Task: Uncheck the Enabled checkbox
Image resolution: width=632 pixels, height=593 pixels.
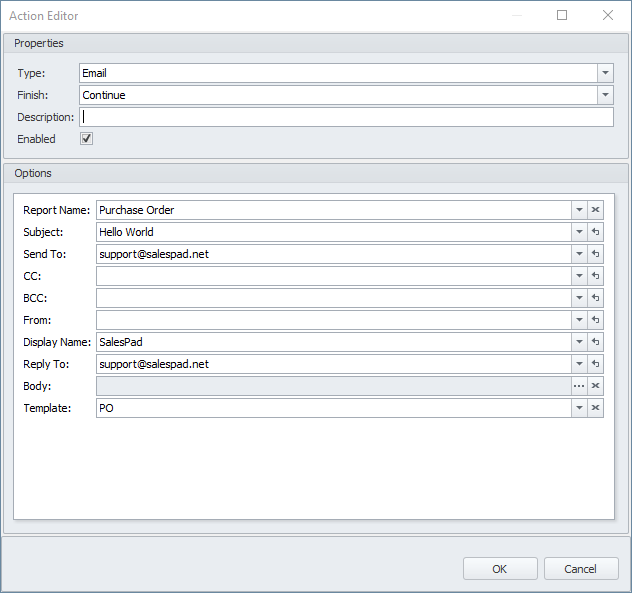Action: click(87, 139)
